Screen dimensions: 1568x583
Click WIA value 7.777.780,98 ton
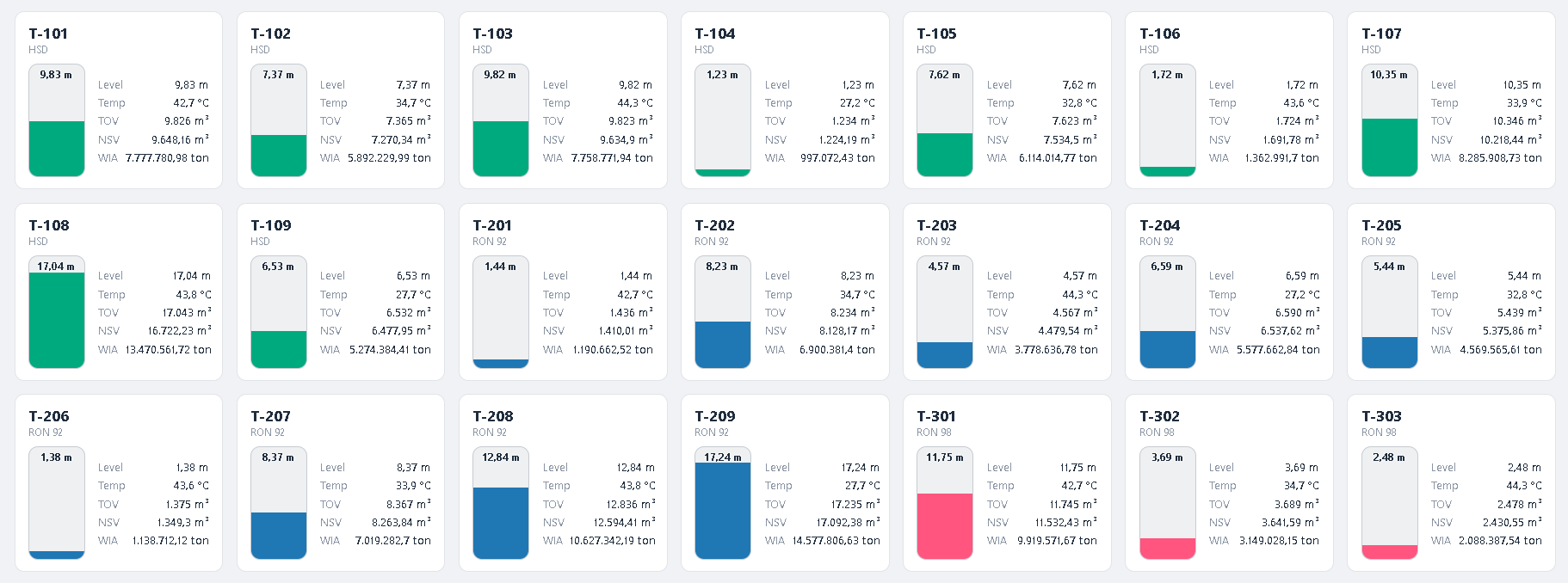pyautogui.click(x=167, y=158)
